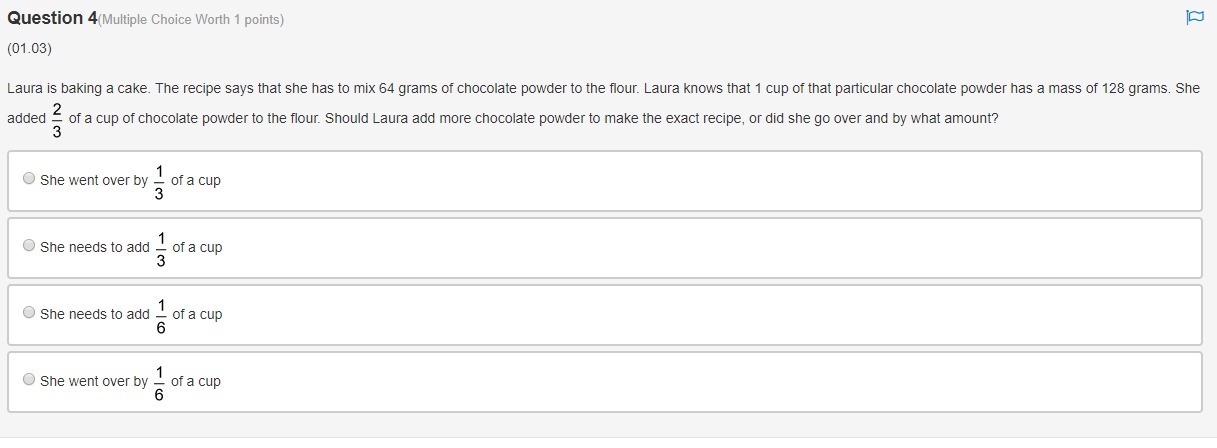Click the Question 4 heading
The image size is (1217, 448).
pyautogui.click(x=51, y=18)
